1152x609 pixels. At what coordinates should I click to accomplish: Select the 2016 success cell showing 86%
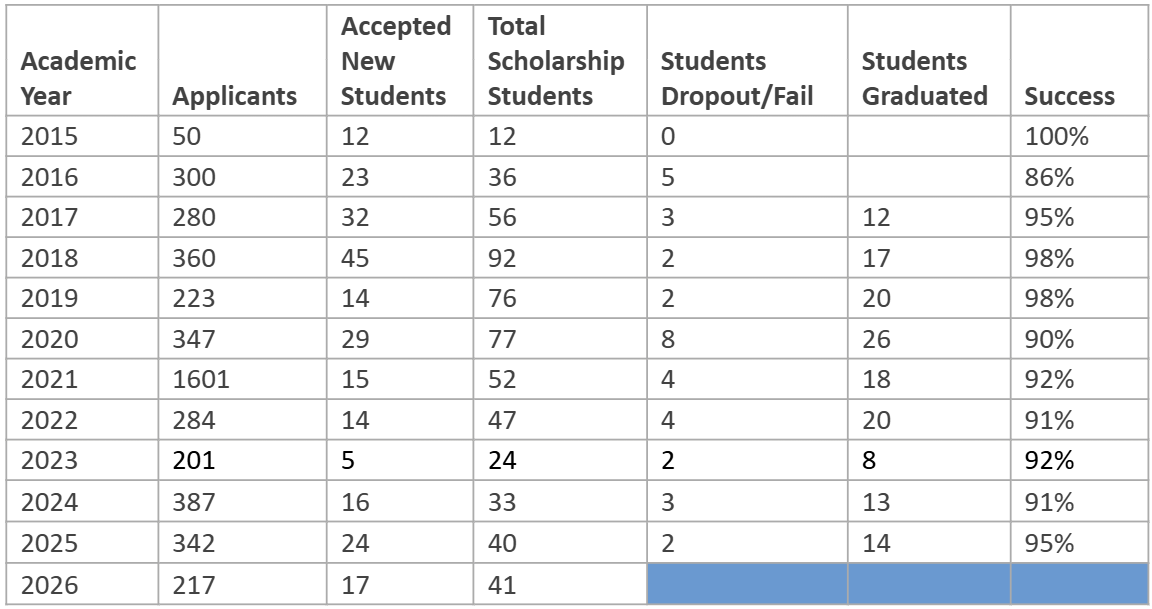(x=1049, y=178)
